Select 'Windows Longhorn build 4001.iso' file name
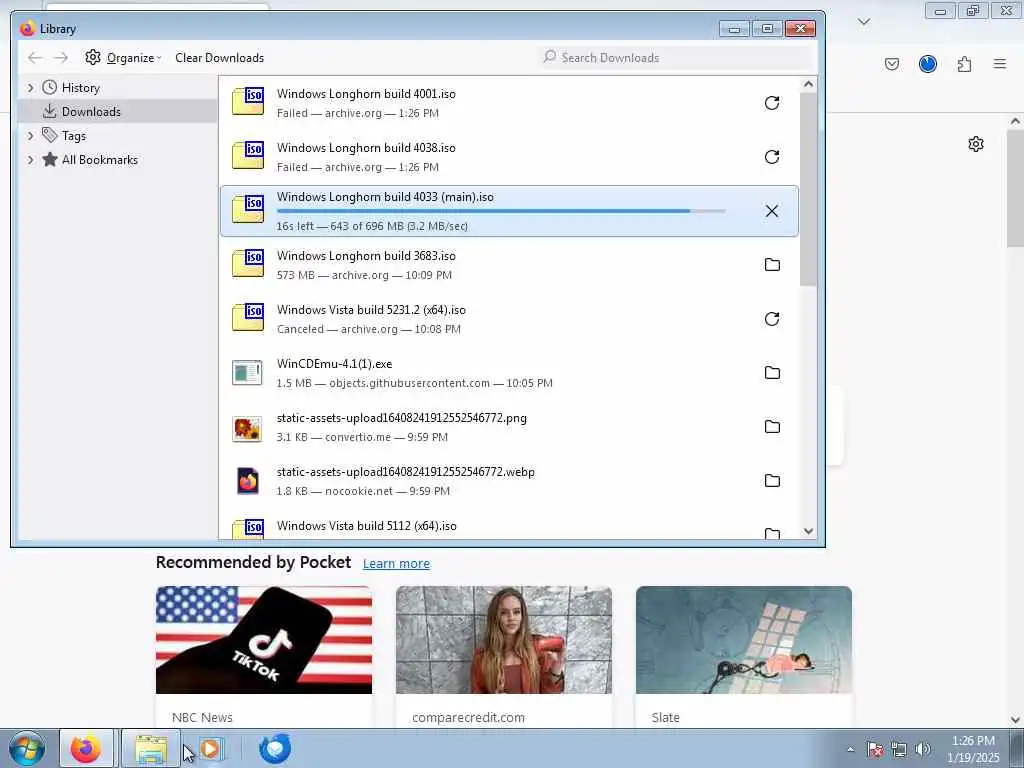Screen dimensions: 1024x768 point(366,94)
